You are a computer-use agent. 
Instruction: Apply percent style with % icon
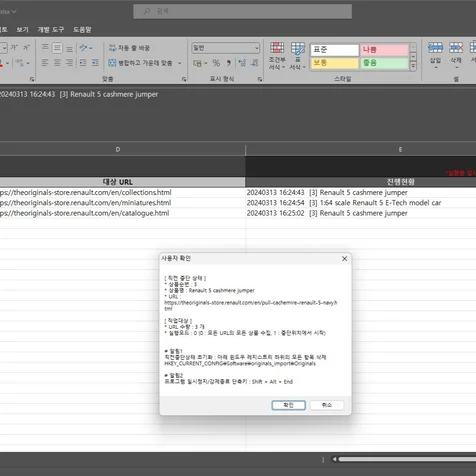click(216, 63)
